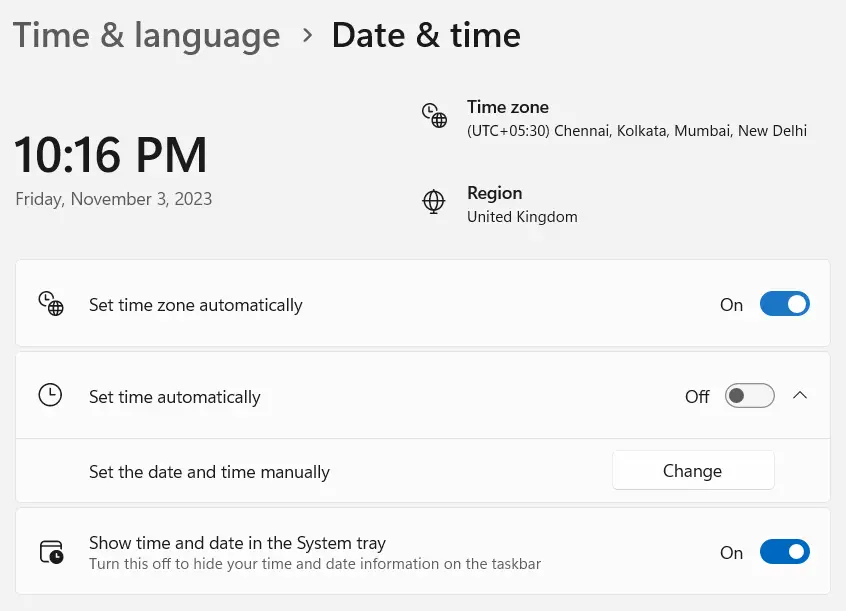
Task: Click the Time zone clock-globe icon
Action: (434, 116)
